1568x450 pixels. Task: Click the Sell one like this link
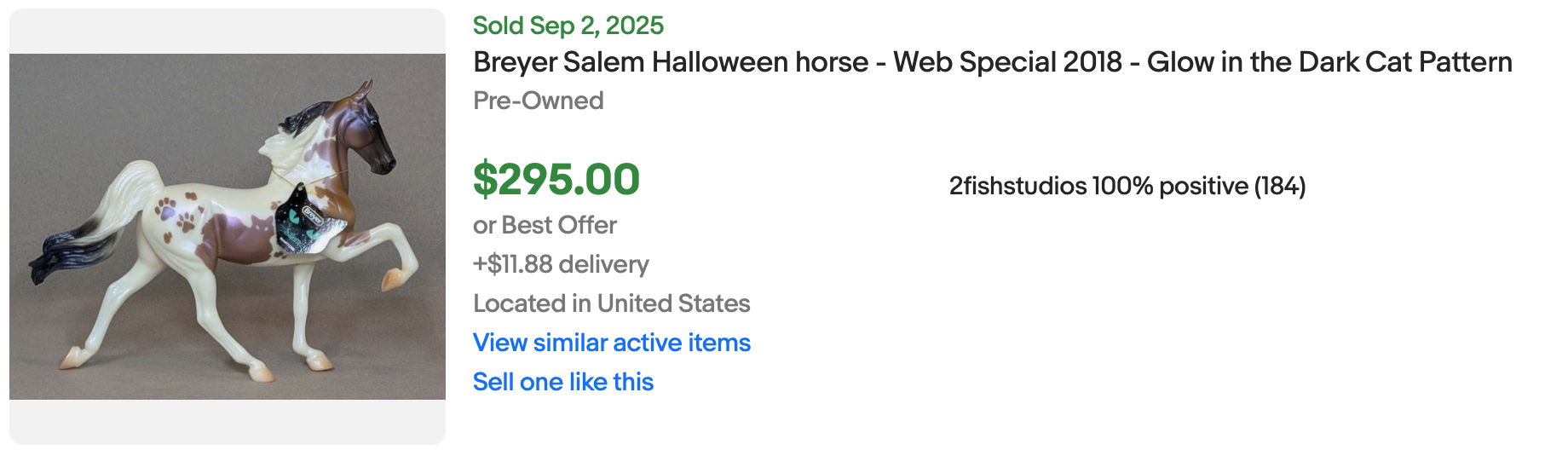click(x=562, y=382)
